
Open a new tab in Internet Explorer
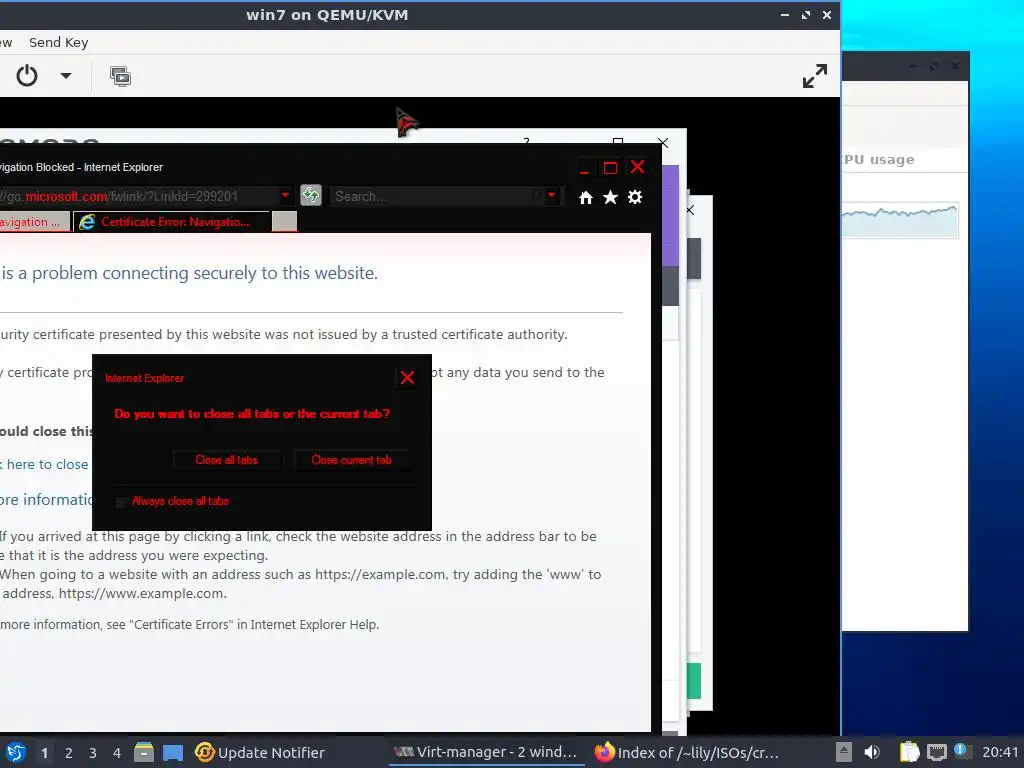pyautogui.click(x=284, y=222)
